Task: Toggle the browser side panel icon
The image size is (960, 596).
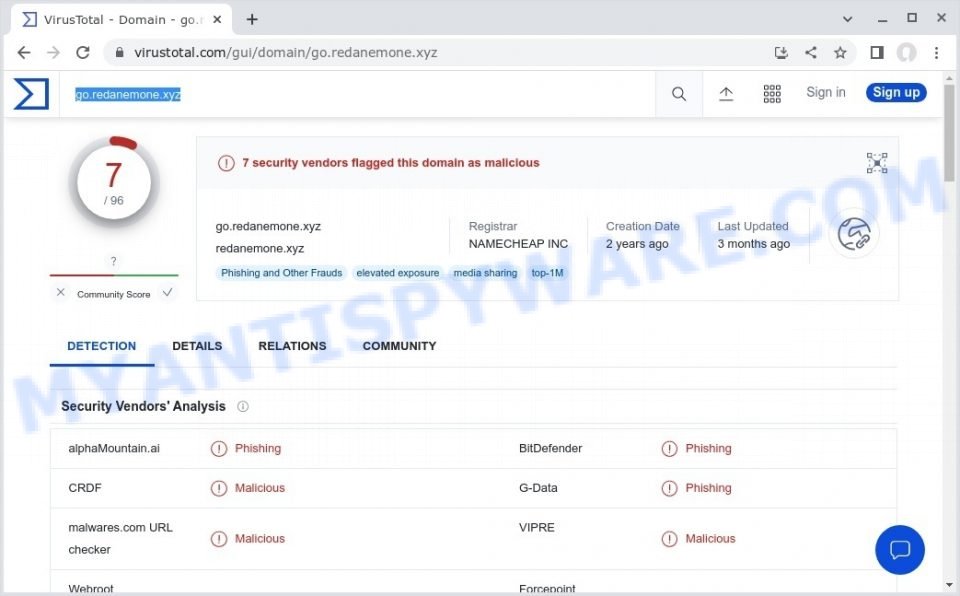Action: click(x=877, y=53)
